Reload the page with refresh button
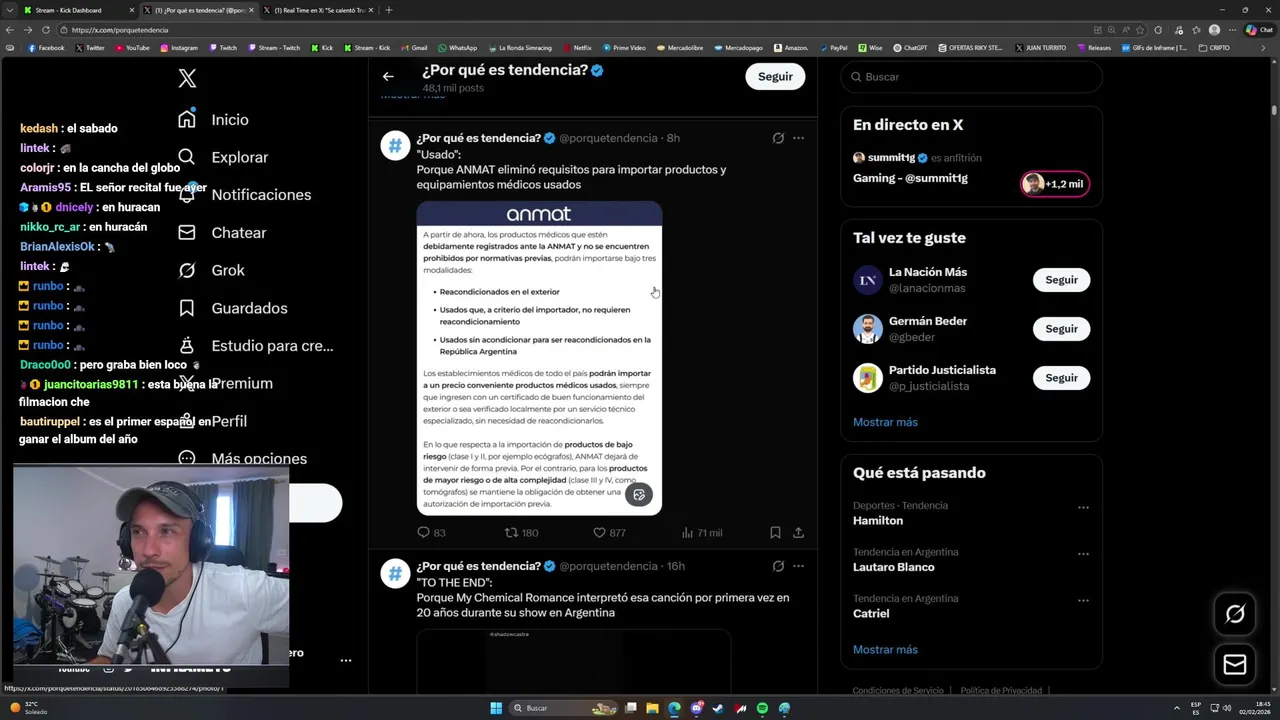Screen dimensions: 1280x720 coord(45,30)
